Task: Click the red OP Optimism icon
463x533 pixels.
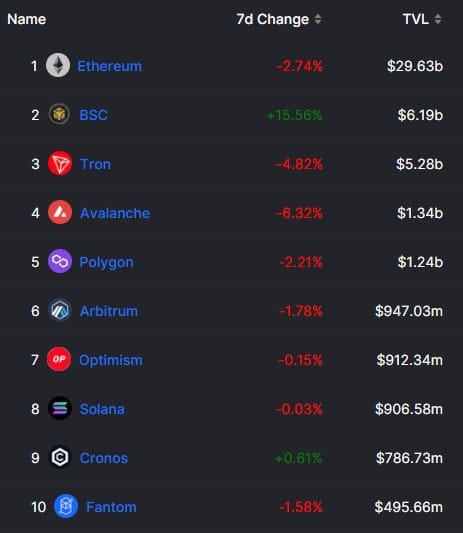Action: click(59, 359)
